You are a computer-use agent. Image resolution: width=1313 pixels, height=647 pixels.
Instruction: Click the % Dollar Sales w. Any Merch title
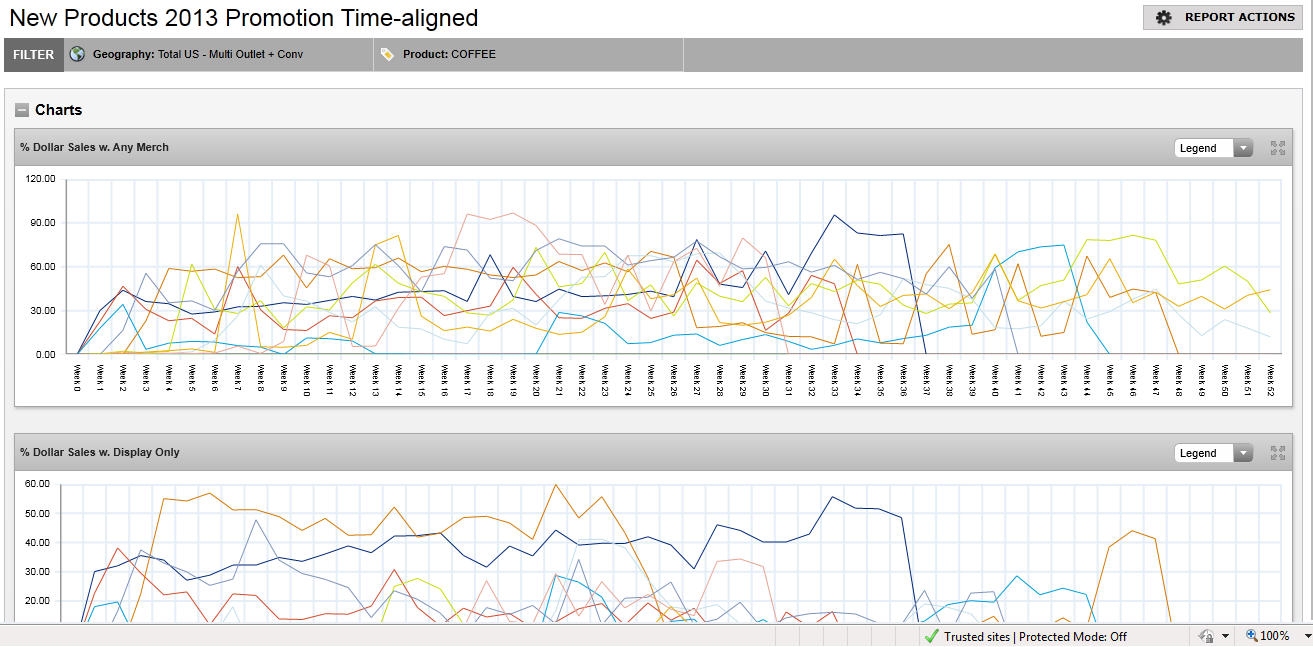pyautogui.click(x=94, y=147)
